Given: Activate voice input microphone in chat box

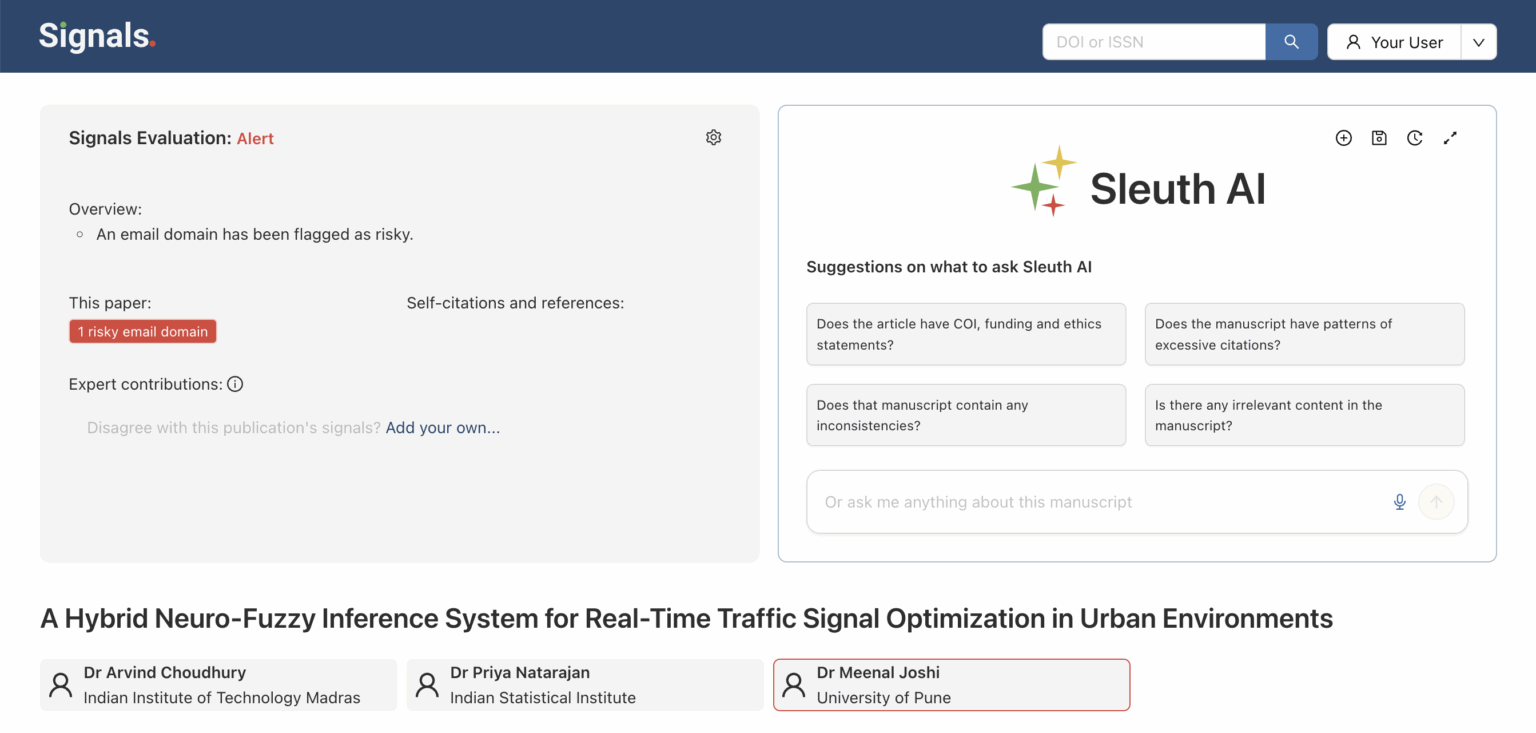Looking at the screenshot, I should pos(1399,502).
